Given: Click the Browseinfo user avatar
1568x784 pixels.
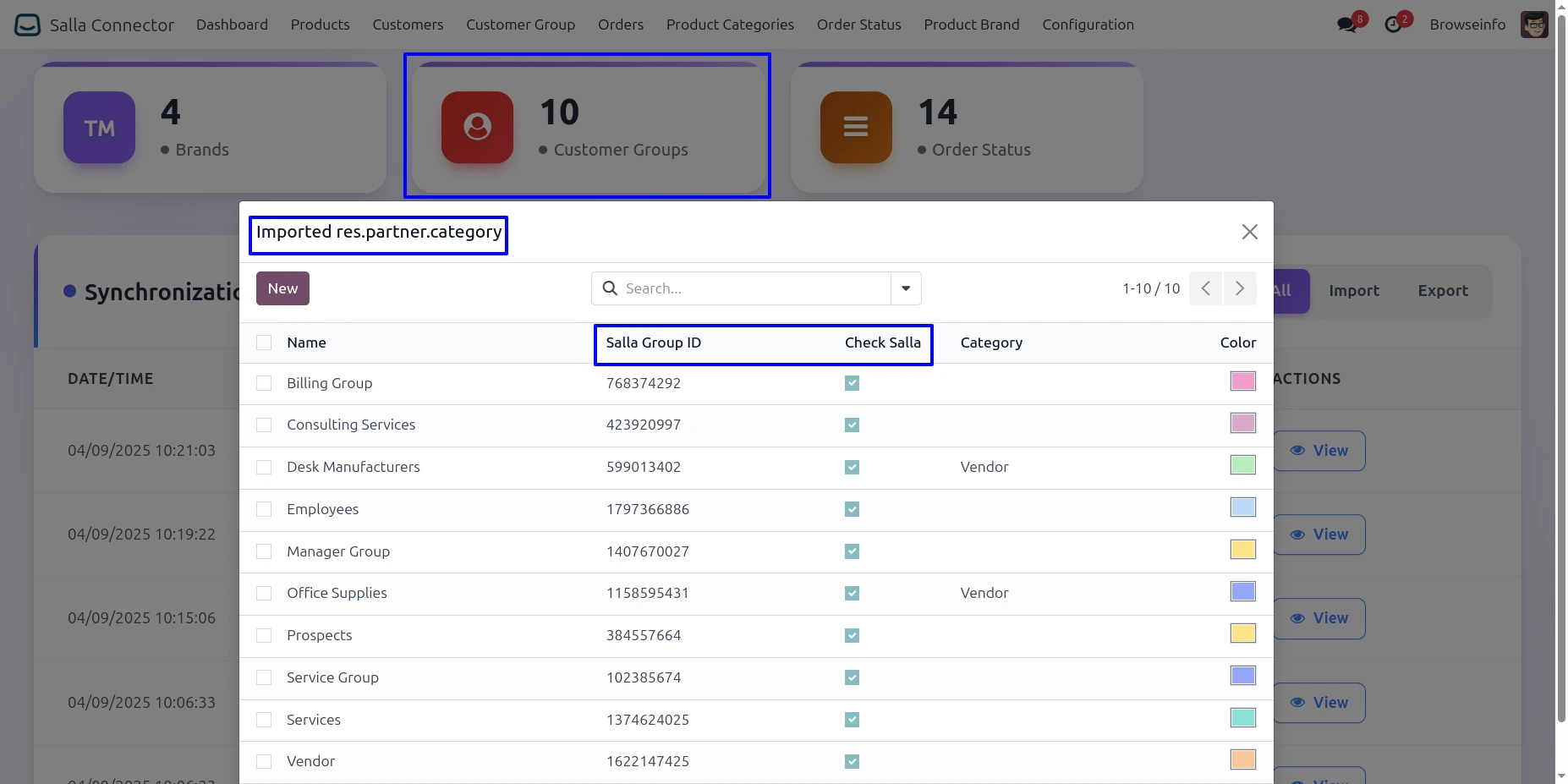Looking at the screenshot, I should coord(1533,25).
